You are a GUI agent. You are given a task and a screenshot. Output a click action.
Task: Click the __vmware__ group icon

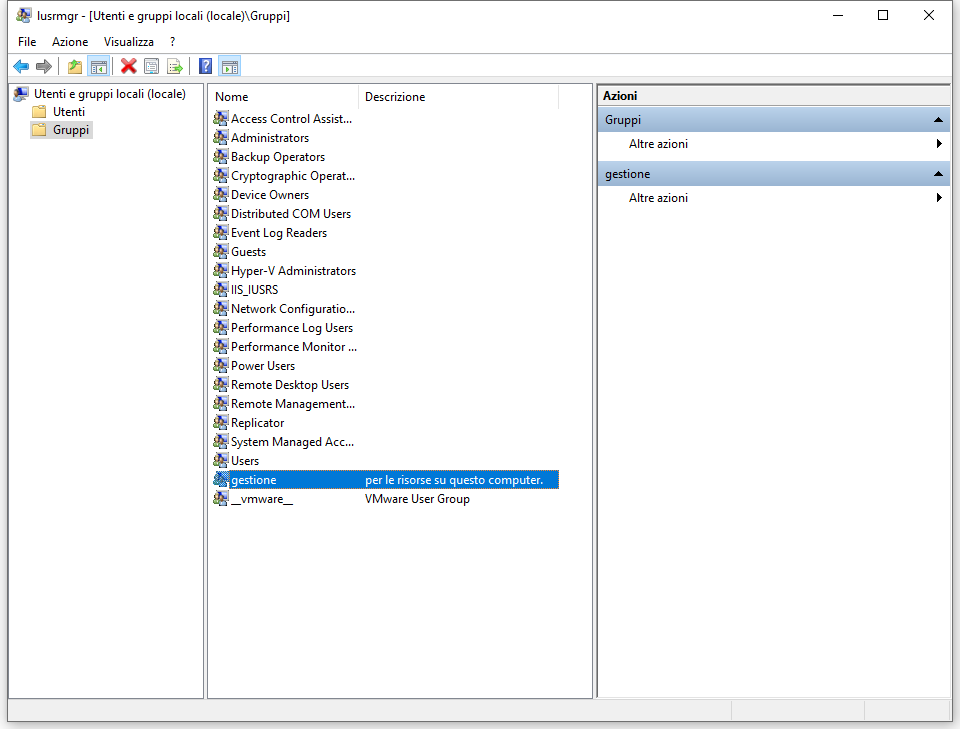[x=220, y=498]
